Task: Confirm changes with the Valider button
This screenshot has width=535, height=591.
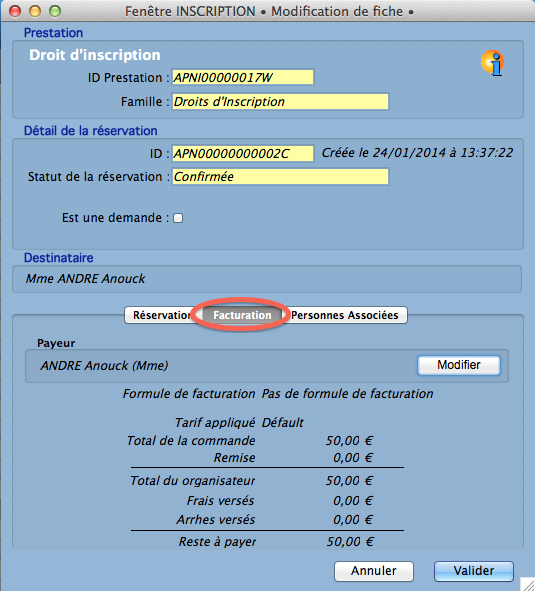Action: (474, 571)
